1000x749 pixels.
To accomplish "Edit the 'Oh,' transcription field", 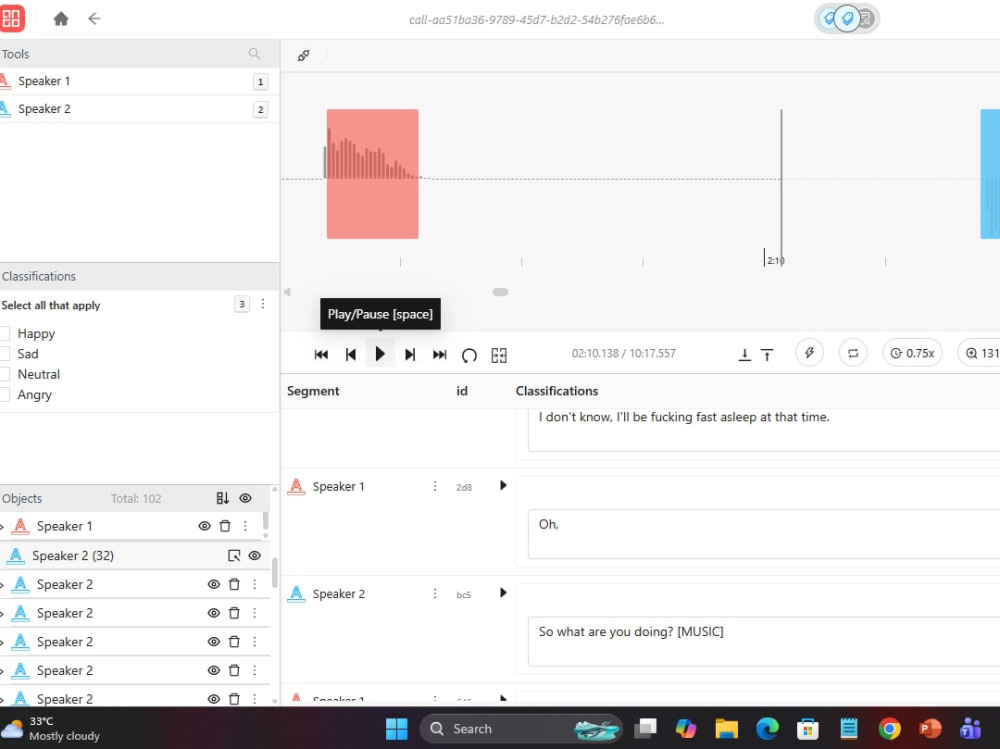I will (764, 534).
